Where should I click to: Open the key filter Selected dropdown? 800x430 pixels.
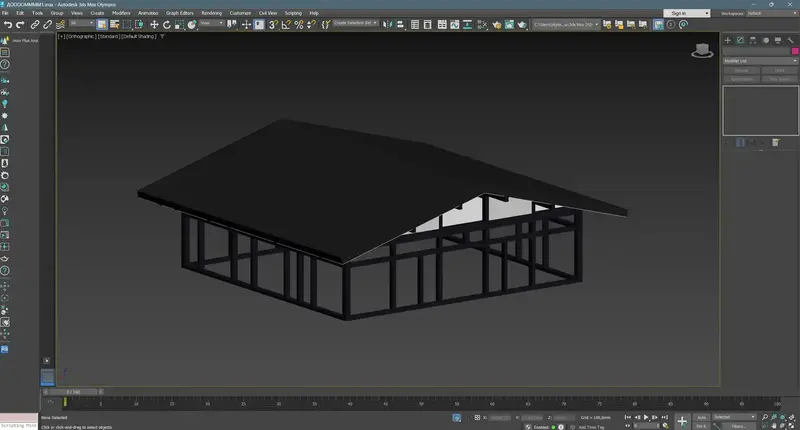[x=734, y=417]
